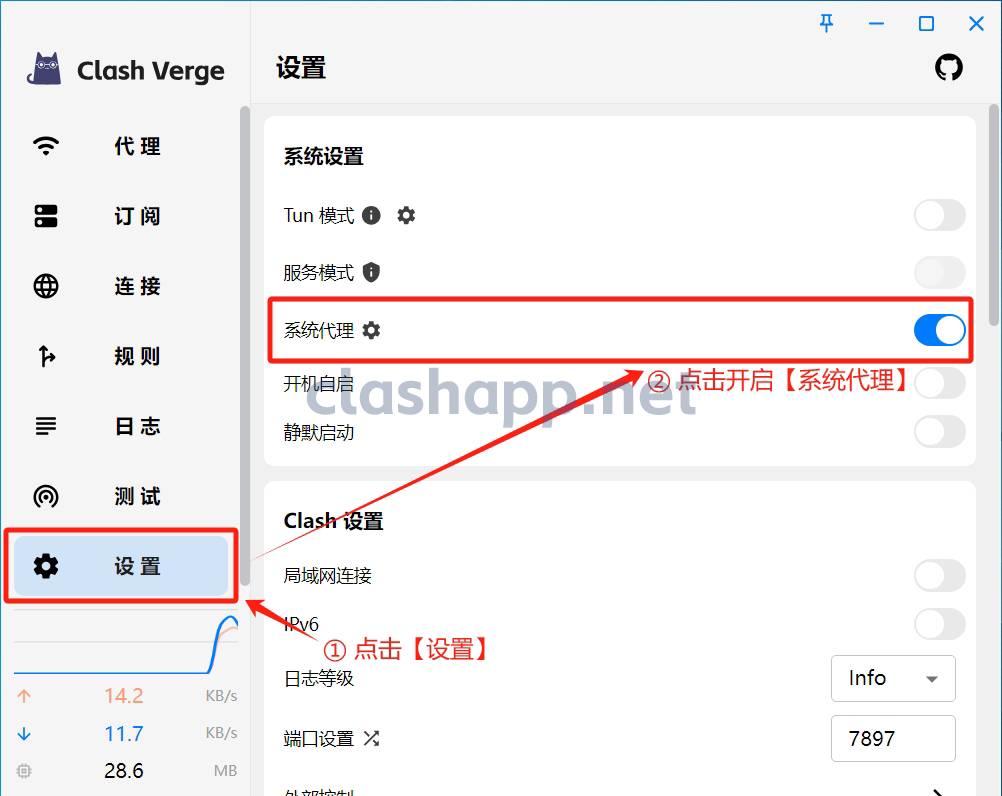
Task: Open Tun 模式 gear settings
Action: point(406,215)
